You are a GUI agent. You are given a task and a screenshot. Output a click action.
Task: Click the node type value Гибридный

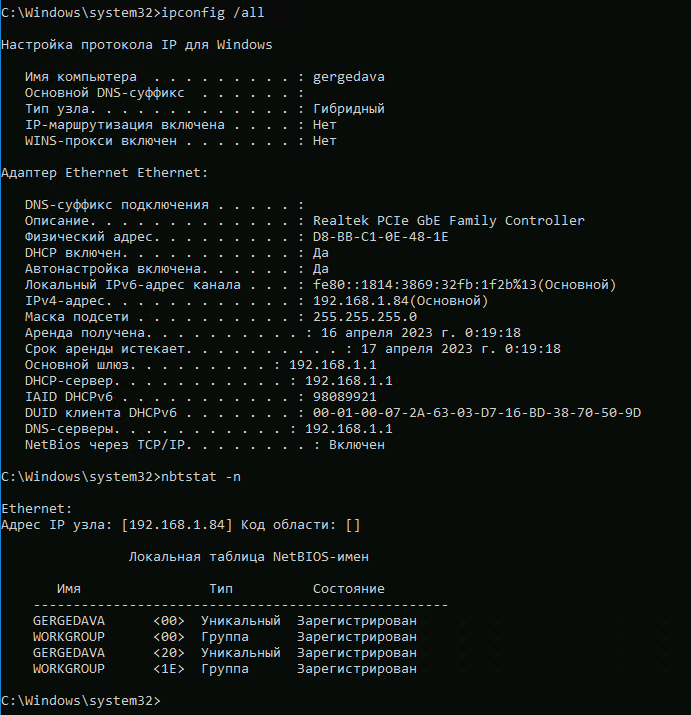click(x=348, y=109)
